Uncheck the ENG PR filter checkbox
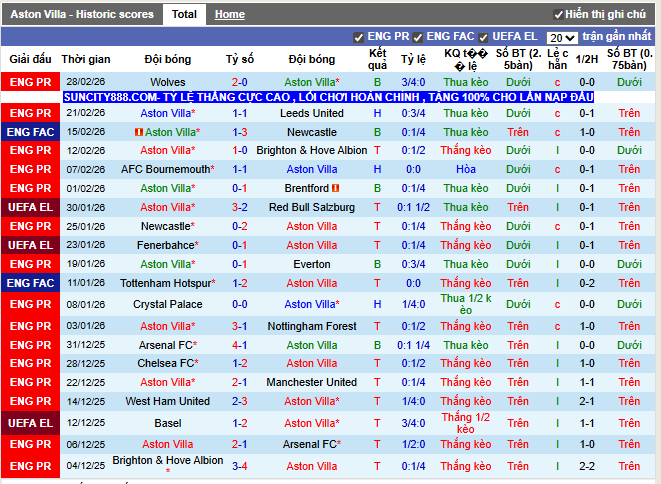661x484 pixels. pyautogui.click(x=359, y=38)
